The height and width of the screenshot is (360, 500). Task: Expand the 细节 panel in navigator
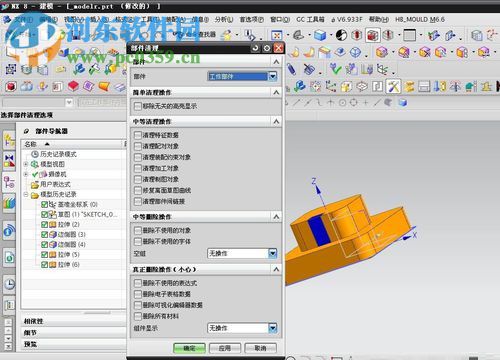point(74,333)
